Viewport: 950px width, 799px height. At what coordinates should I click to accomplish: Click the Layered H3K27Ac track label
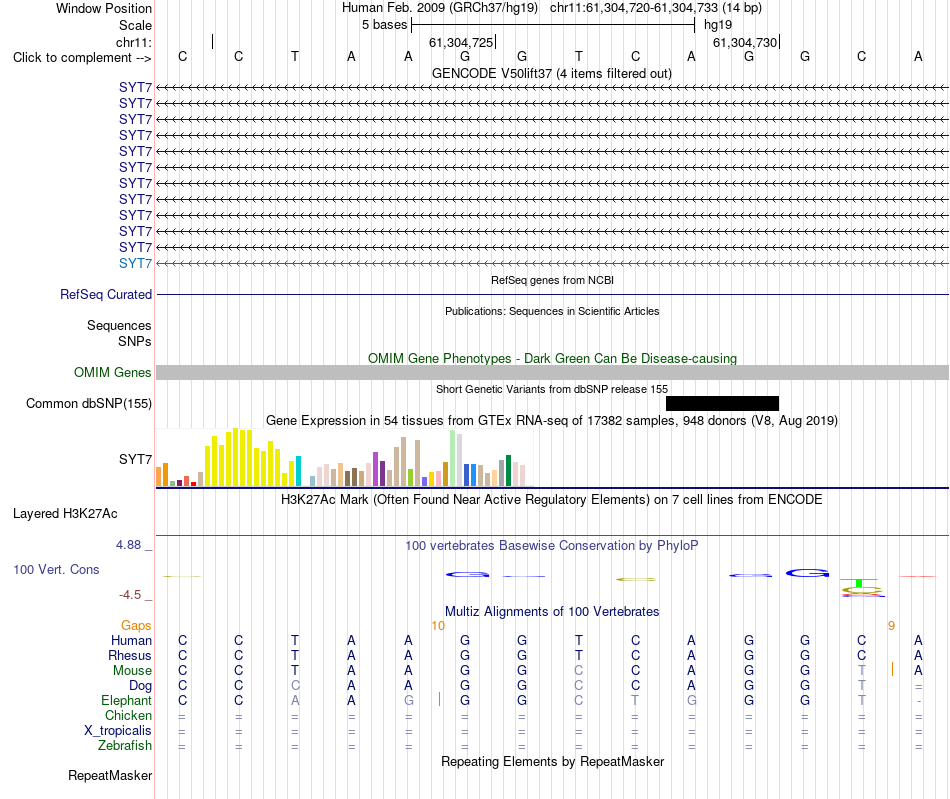[65, 514]
